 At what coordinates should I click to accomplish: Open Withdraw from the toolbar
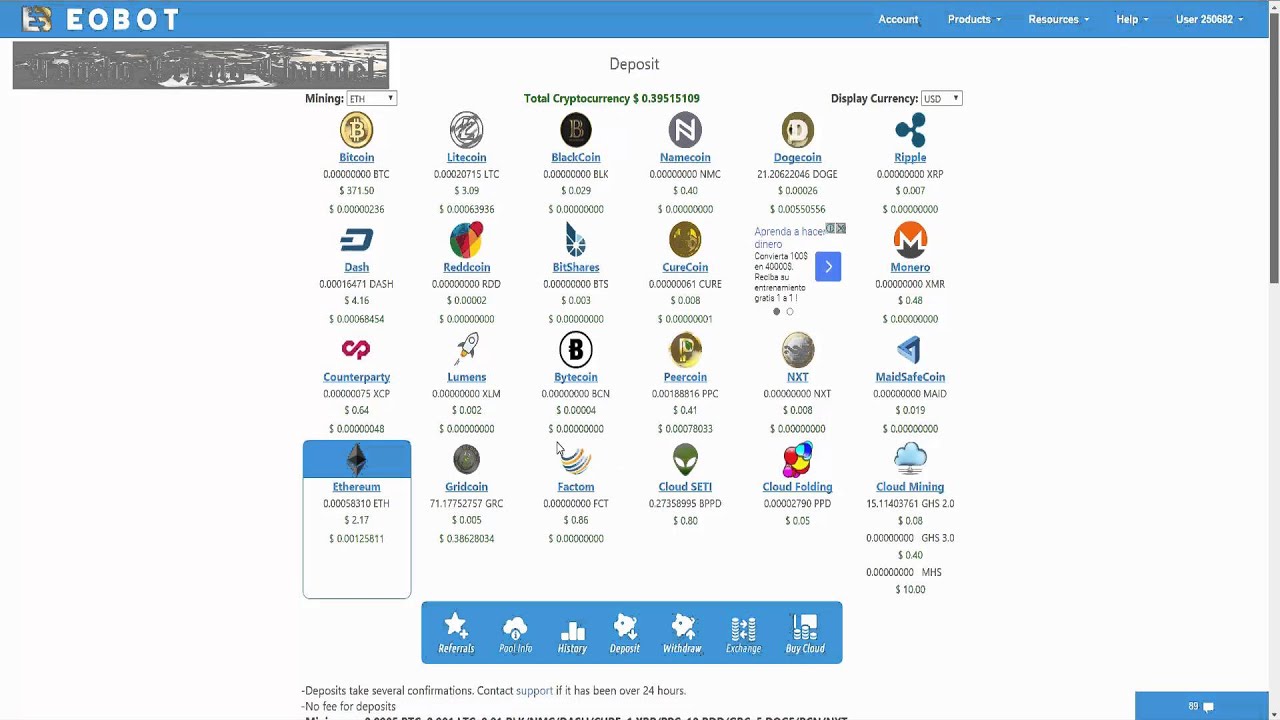(x=682, y=634)
